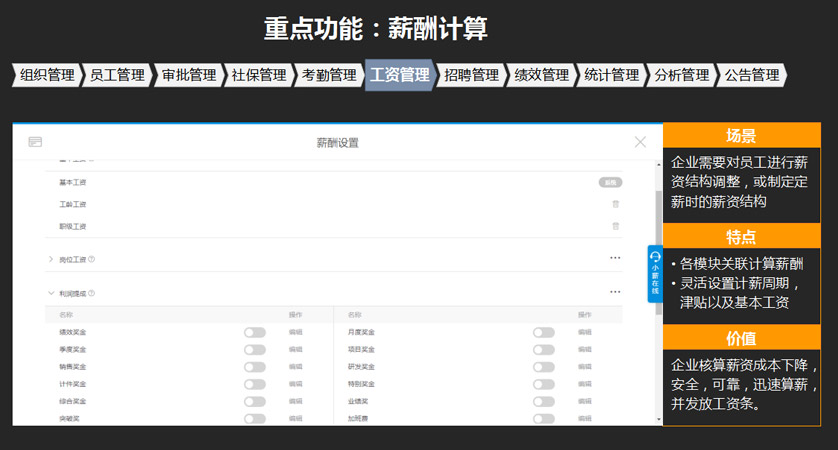Turn on the 月度奖金 switch

pyautogui.click(x=544, y=332)
